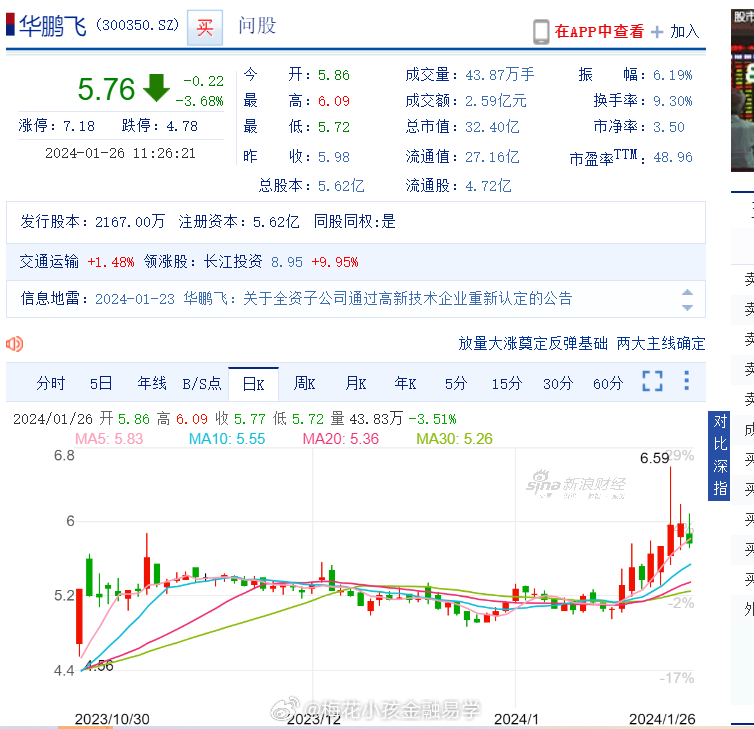Show previous 信息地雷 announcement with up arrow
The height and width of the screenshot is (729, 754).
688,292
